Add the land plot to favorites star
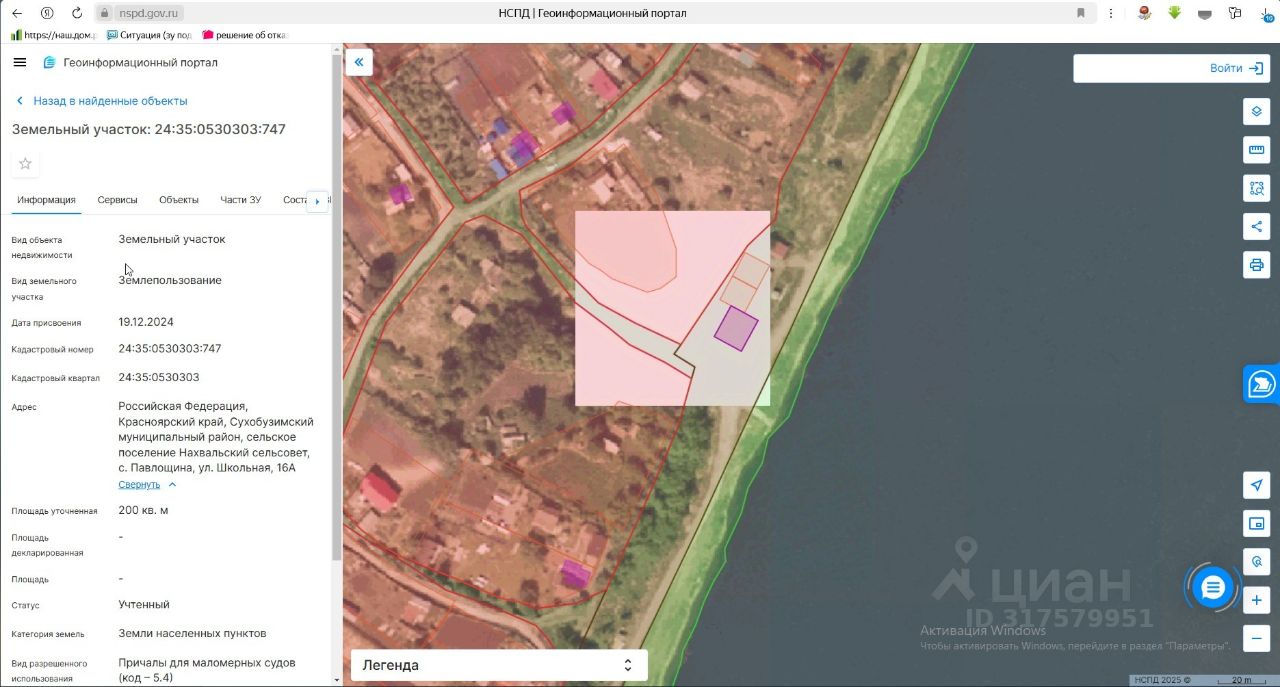Viewport: 1280px width, 687px height. click(25, 164)
